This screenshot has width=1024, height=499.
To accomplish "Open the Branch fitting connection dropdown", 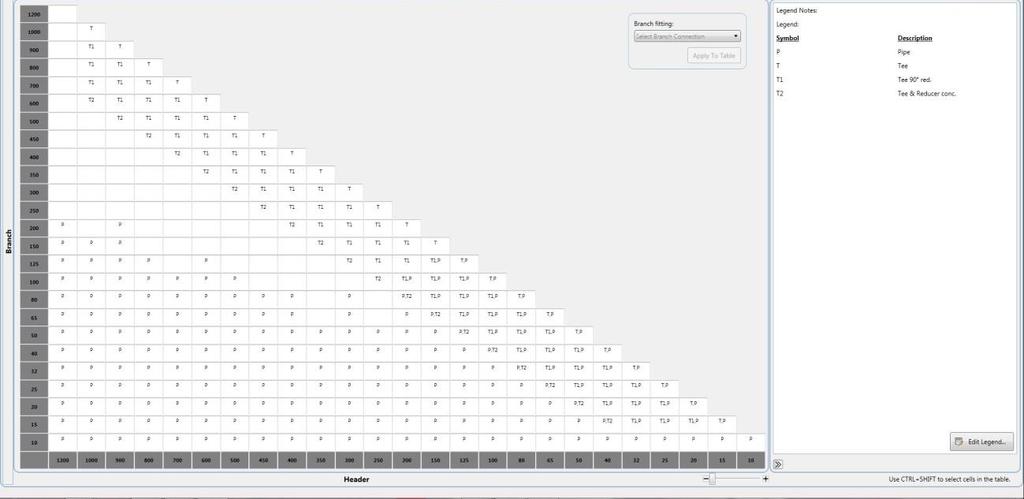I will (687, 37).
